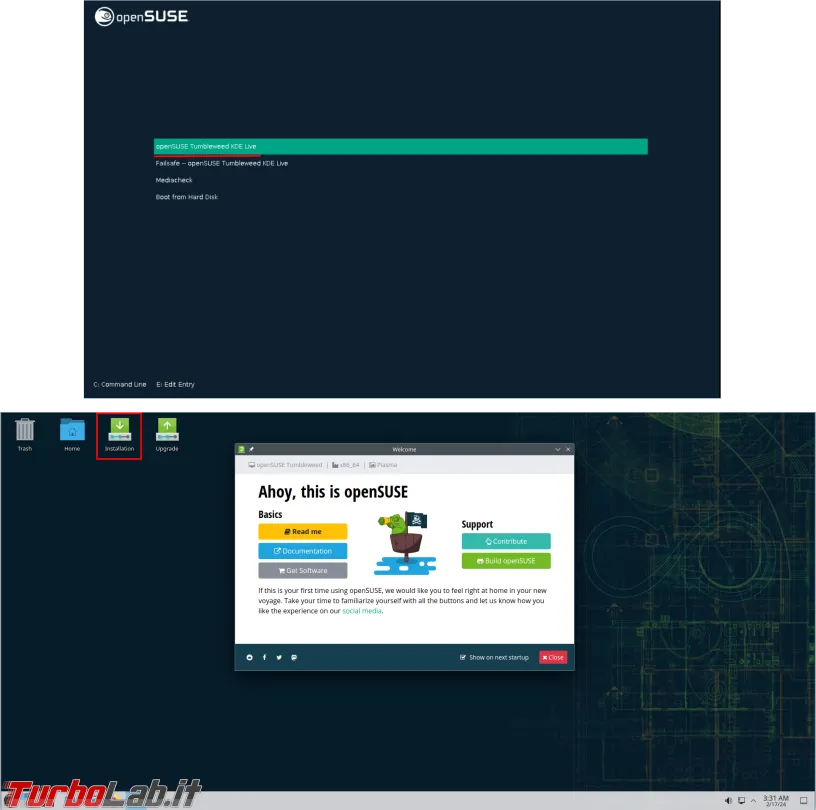This screenshot has height=810, width=816.
Task: Open the clock showing 3:31 AM
Action: pos(775,801)
